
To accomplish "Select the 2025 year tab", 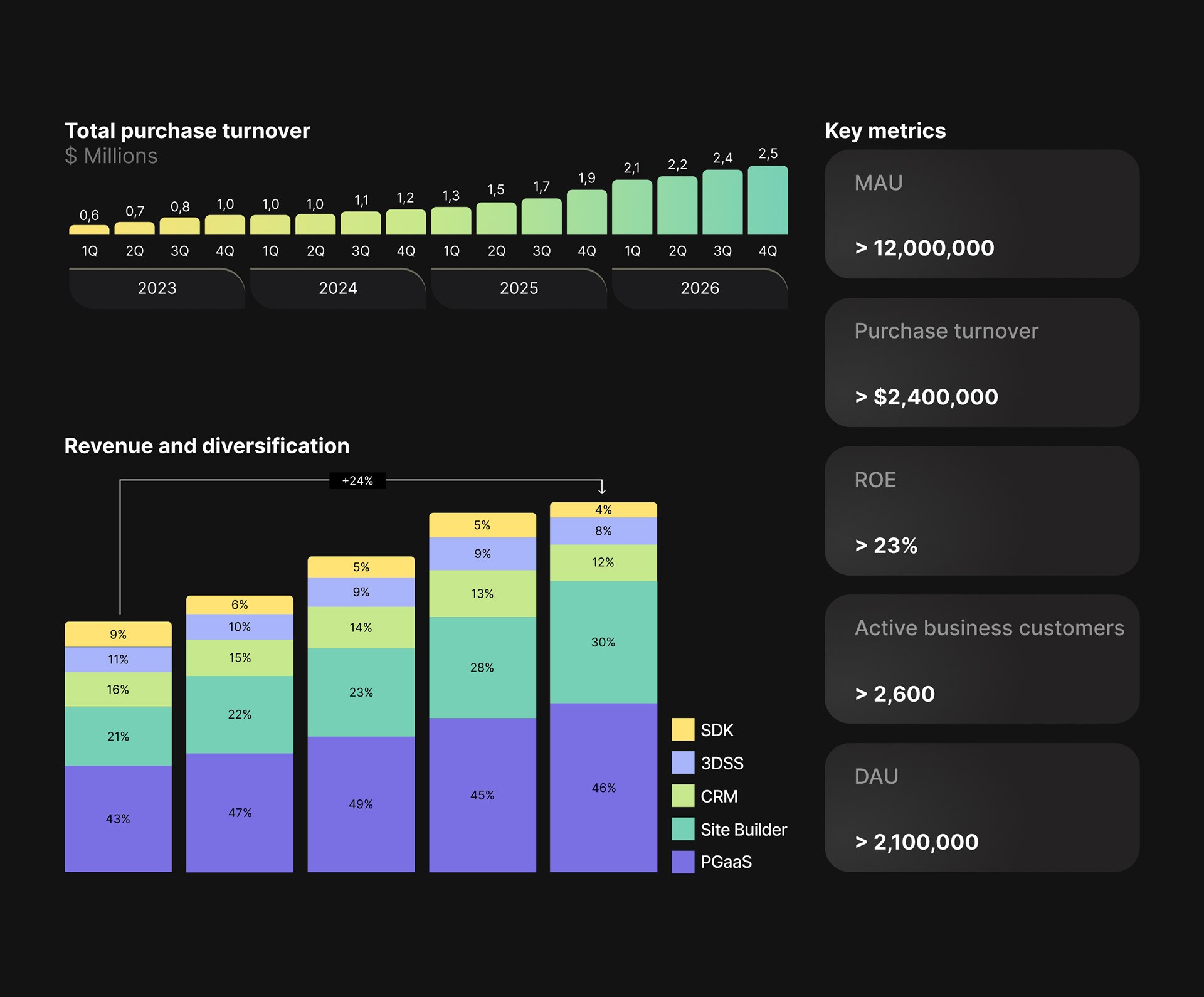I will point(519,288).
